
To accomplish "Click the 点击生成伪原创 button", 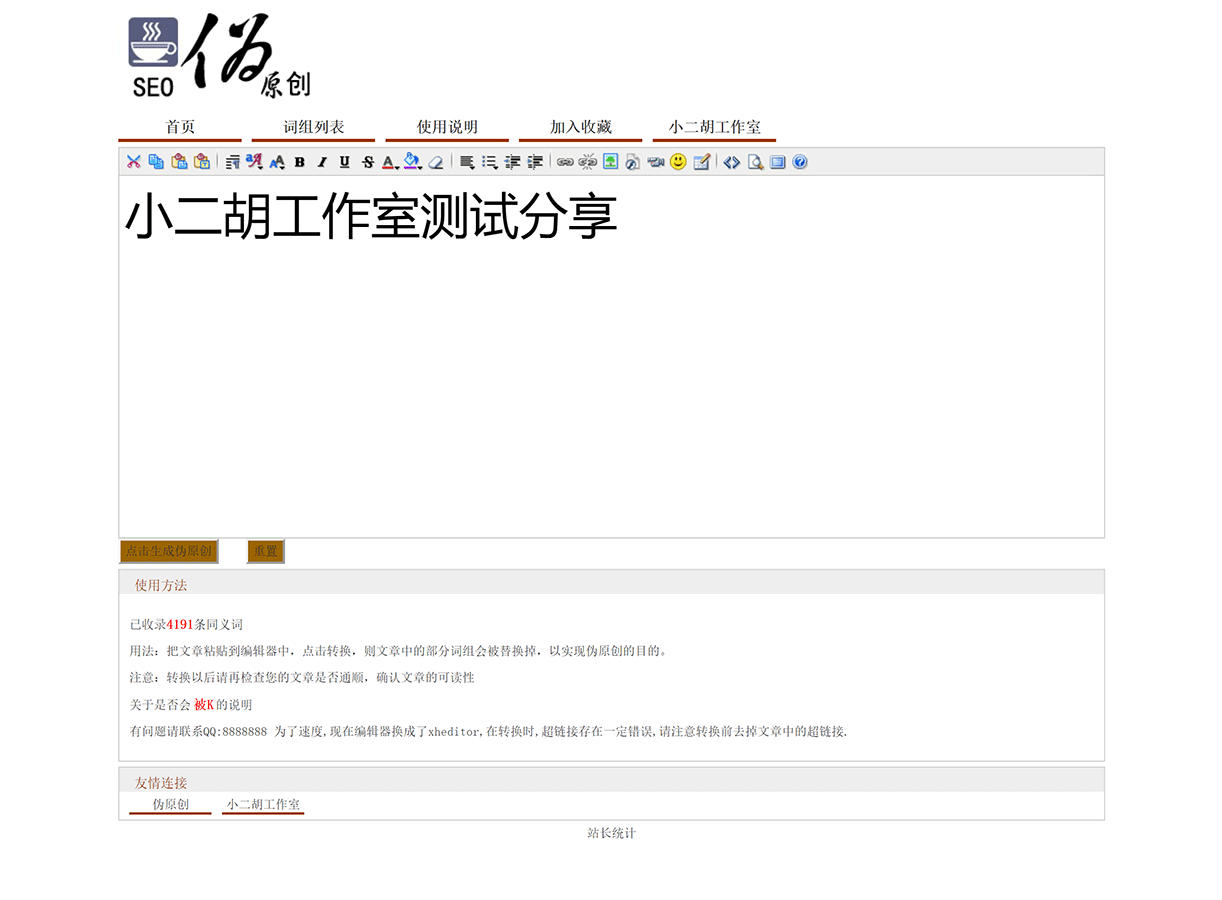I will (x=168, y=551).
